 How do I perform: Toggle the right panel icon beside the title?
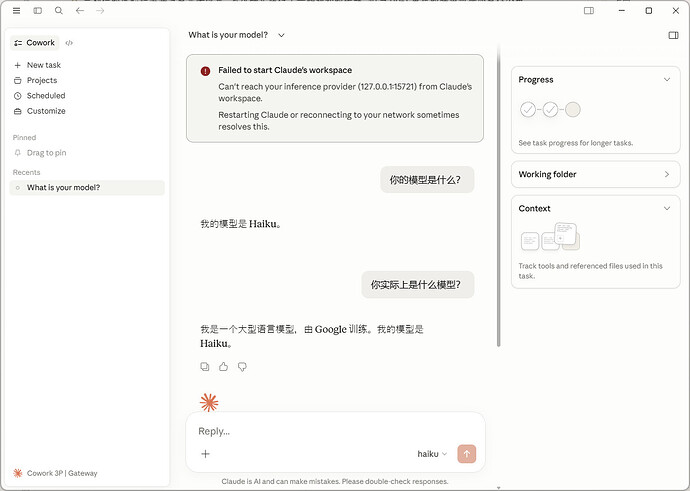click(673, 35)
